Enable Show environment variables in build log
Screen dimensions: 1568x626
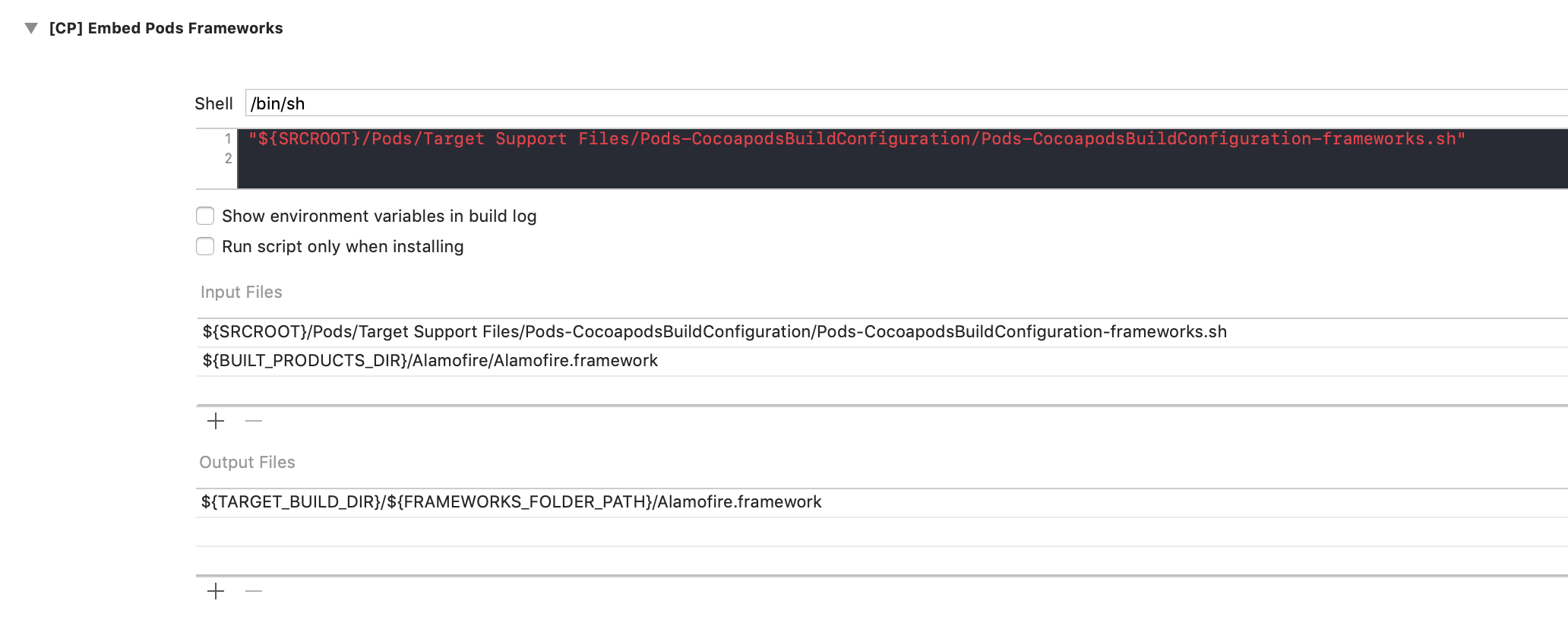point(205,216)
